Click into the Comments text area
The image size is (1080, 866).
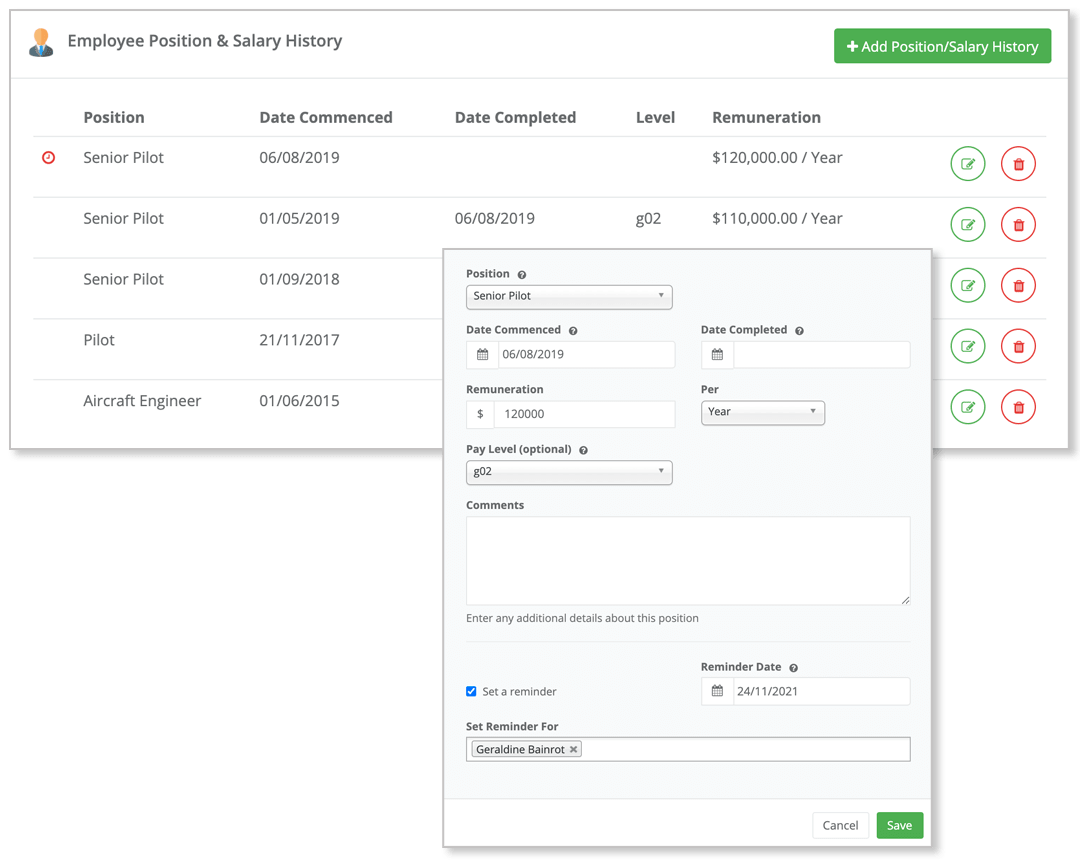point(688,560)
